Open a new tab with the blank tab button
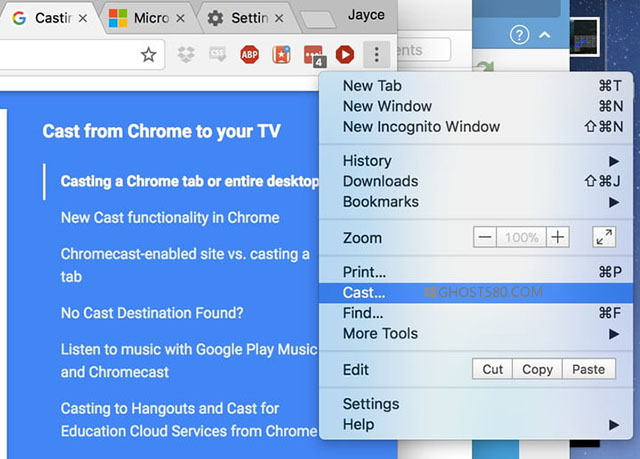The height and width of the screenshot is (459, 640). point(318,20)
